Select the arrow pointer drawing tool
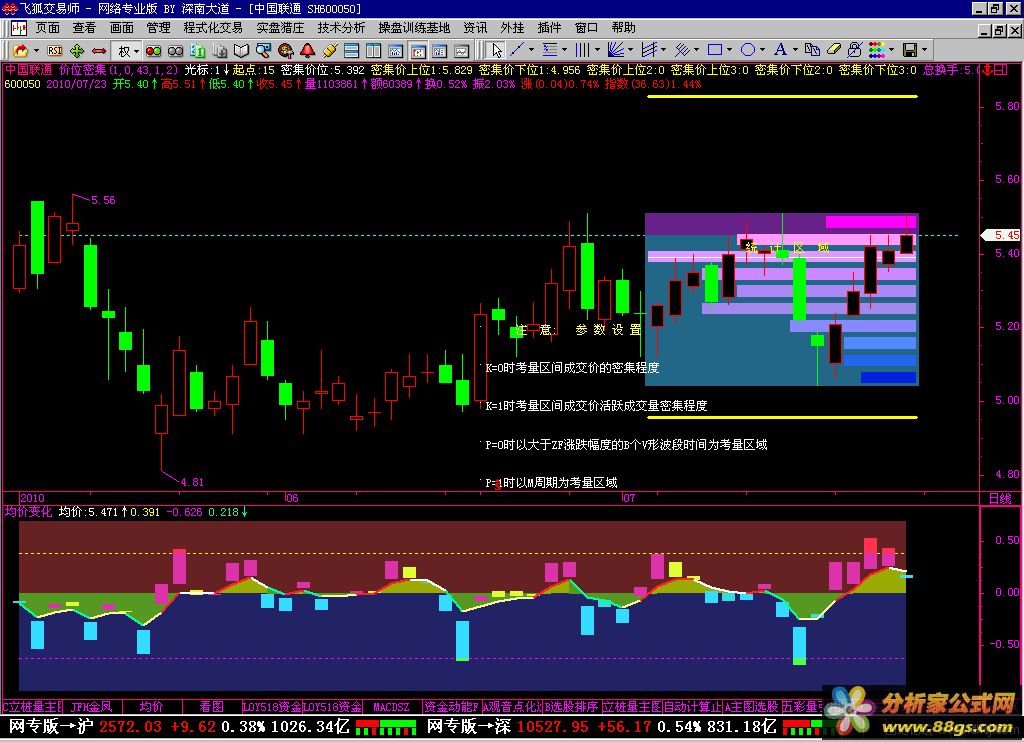Image resolution: width=1024 pixels, height=742 pixels. [x=497, y=50]
